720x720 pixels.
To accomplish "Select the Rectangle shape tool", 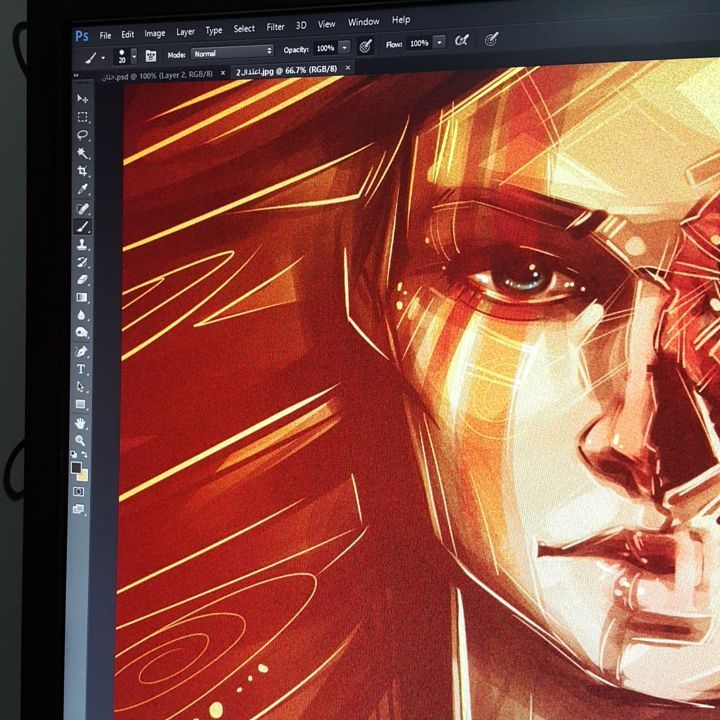I will (x=80, y=405).
